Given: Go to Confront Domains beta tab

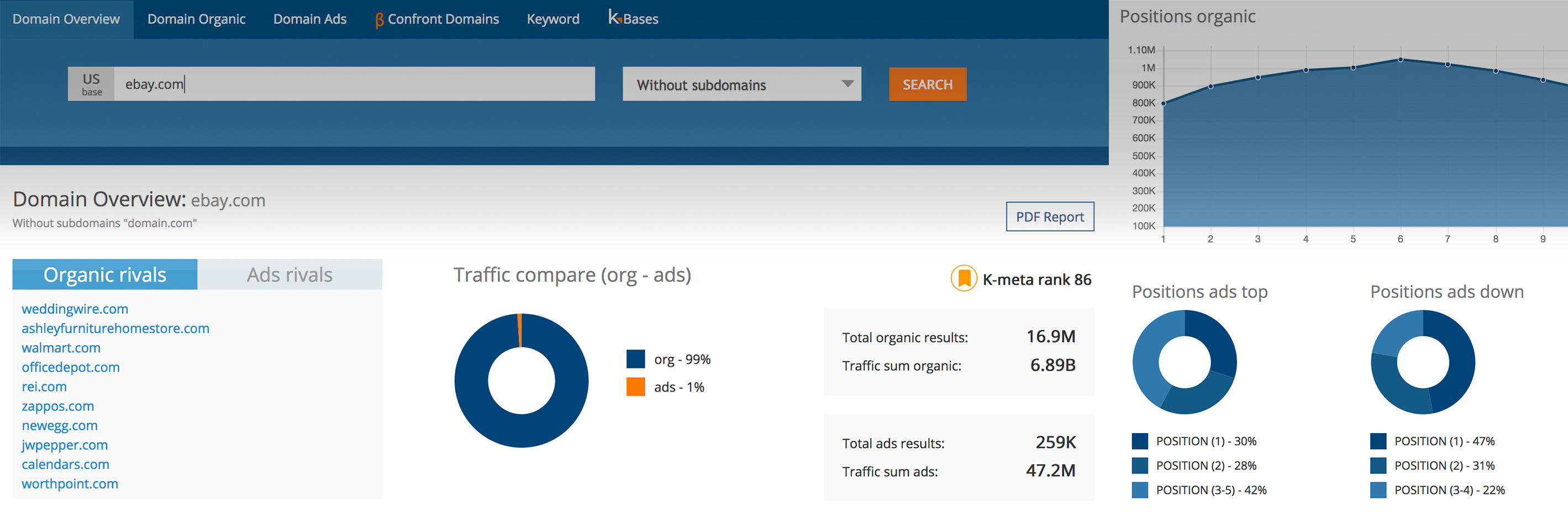Looking at the screenshot, I should (x=437, y=19).
